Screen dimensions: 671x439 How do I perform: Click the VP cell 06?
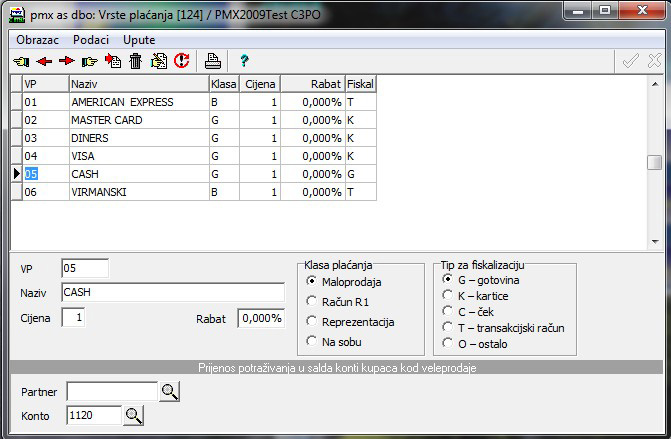[45, 192]
